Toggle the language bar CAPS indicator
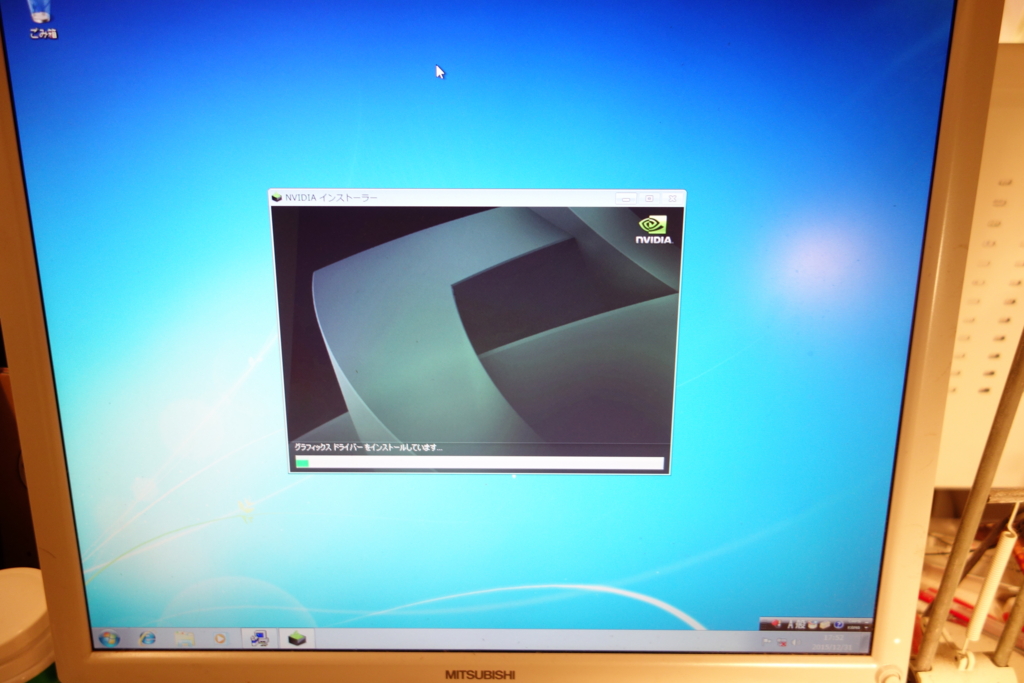 (x=854, y=620)
